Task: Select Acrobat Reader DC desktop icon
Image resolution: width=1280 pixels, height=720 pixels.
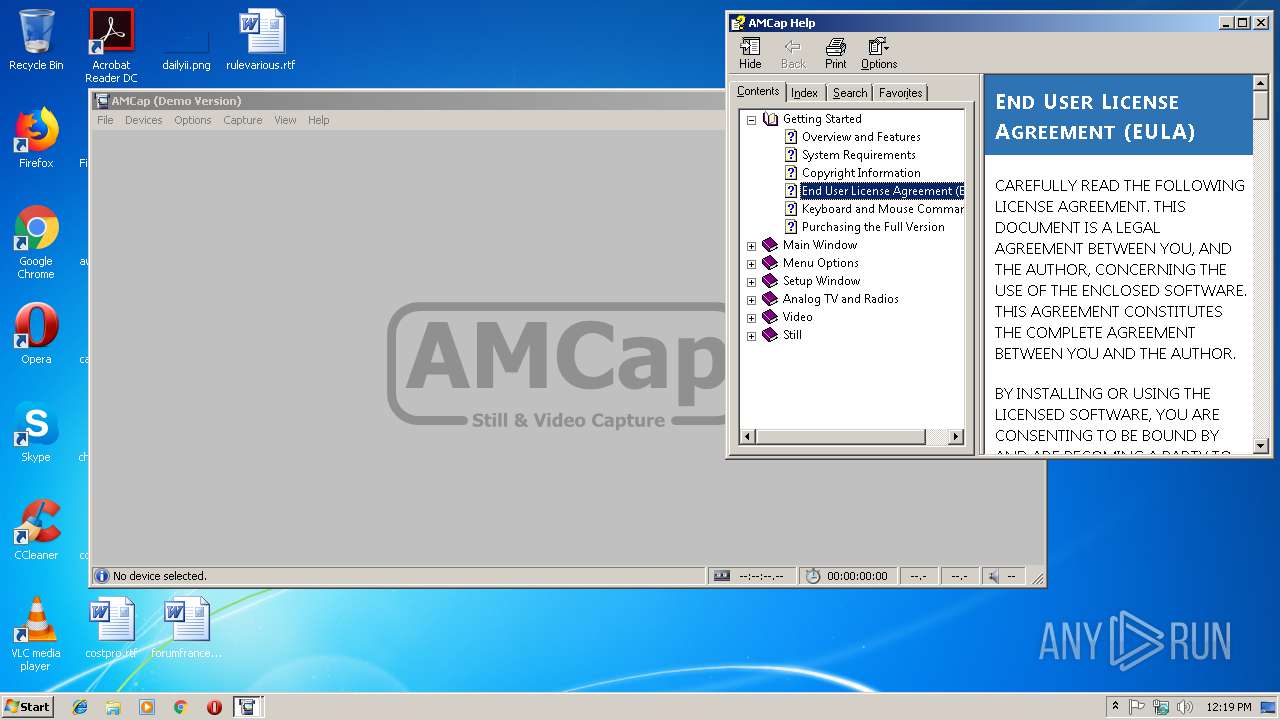Action: pyautogui.click(x=111, y=46)
